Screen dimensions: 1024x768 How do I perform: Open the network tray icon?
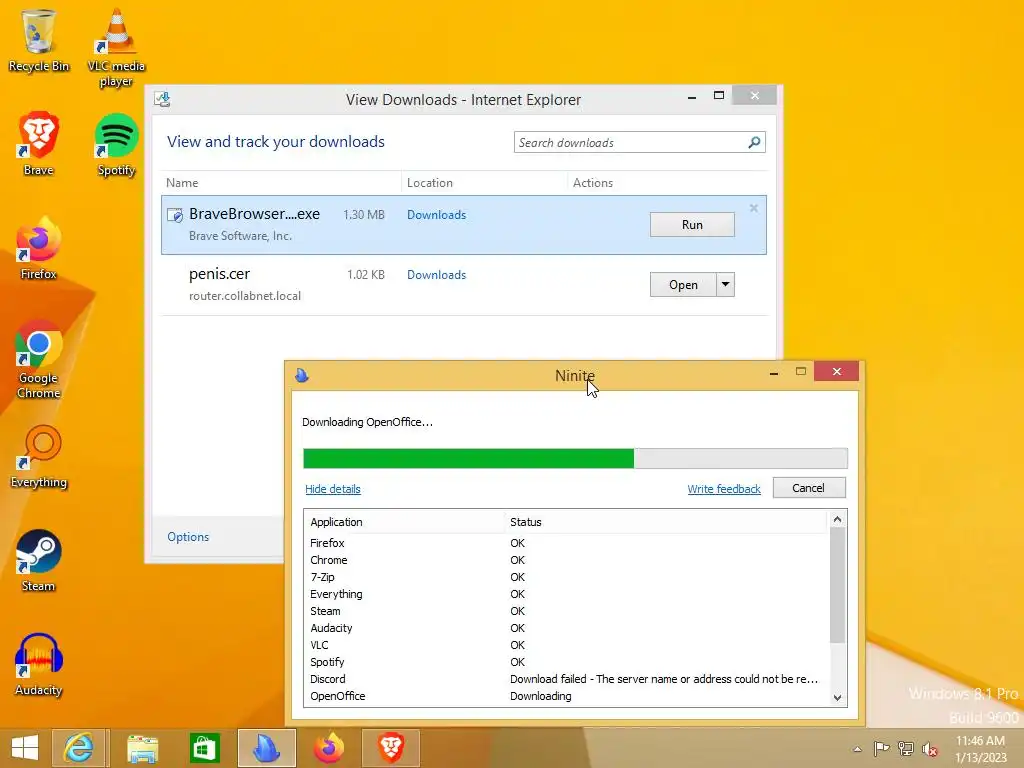pyautogui.click(x=906, y=748)
